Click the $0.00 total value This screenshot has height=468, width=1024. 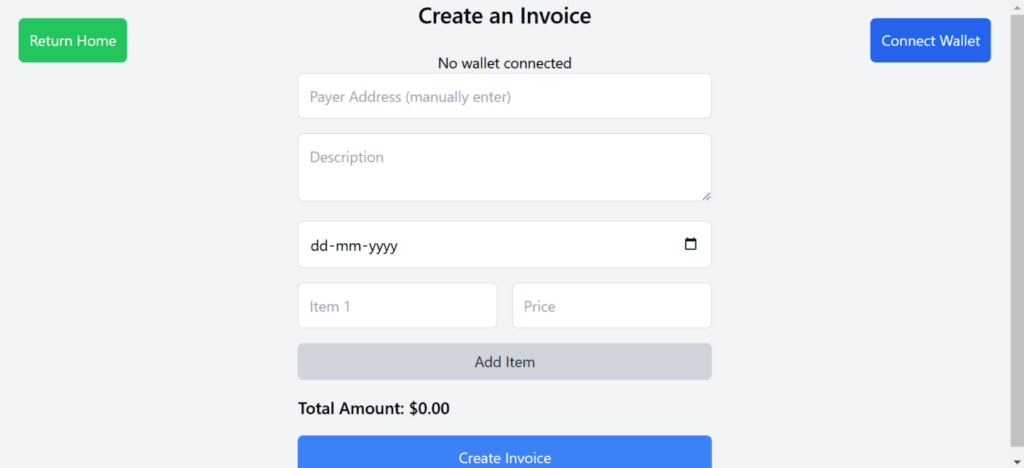[x=429, y=408]
